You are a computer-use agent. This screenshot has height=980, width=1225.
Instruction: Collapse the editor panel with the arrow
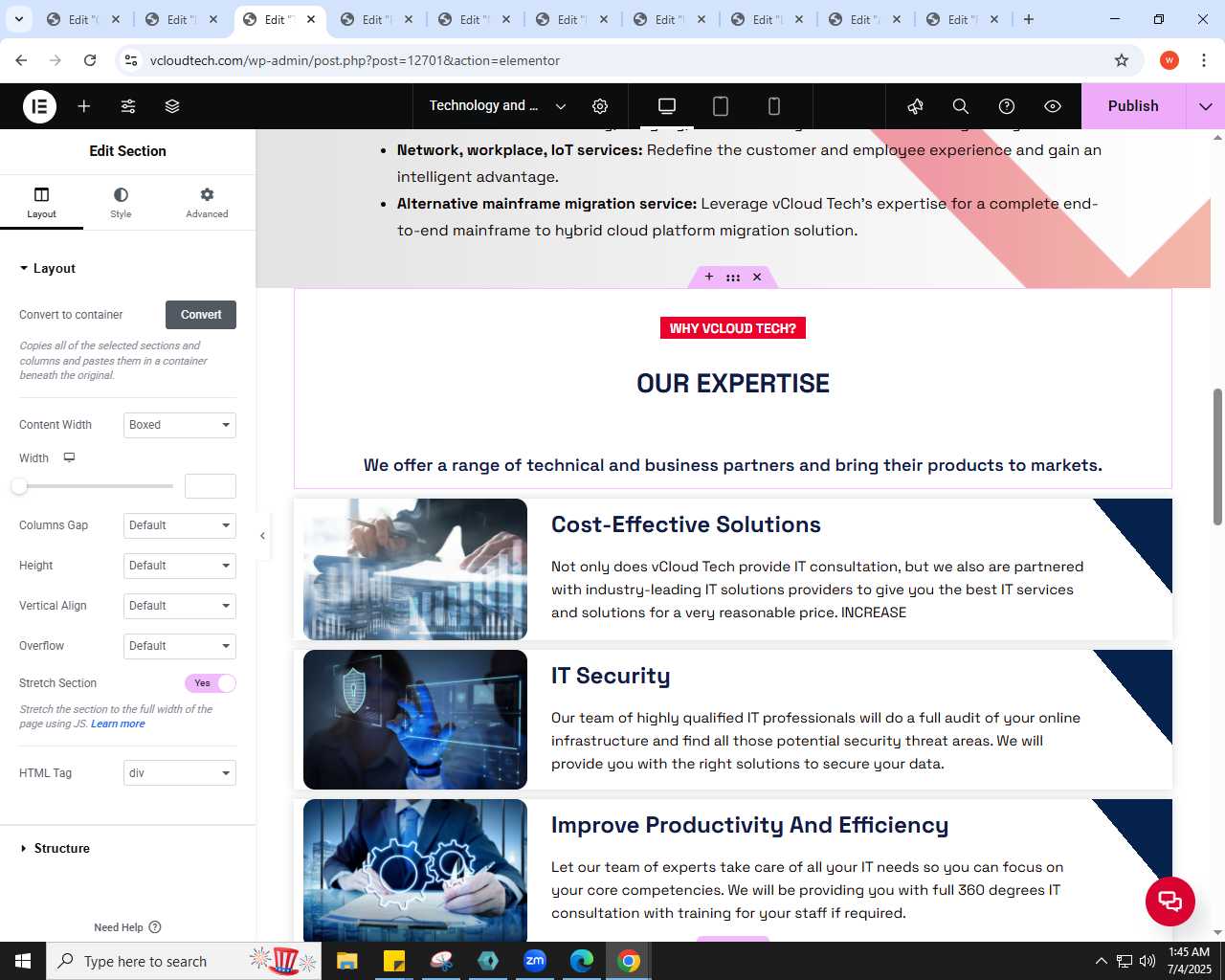262,536
